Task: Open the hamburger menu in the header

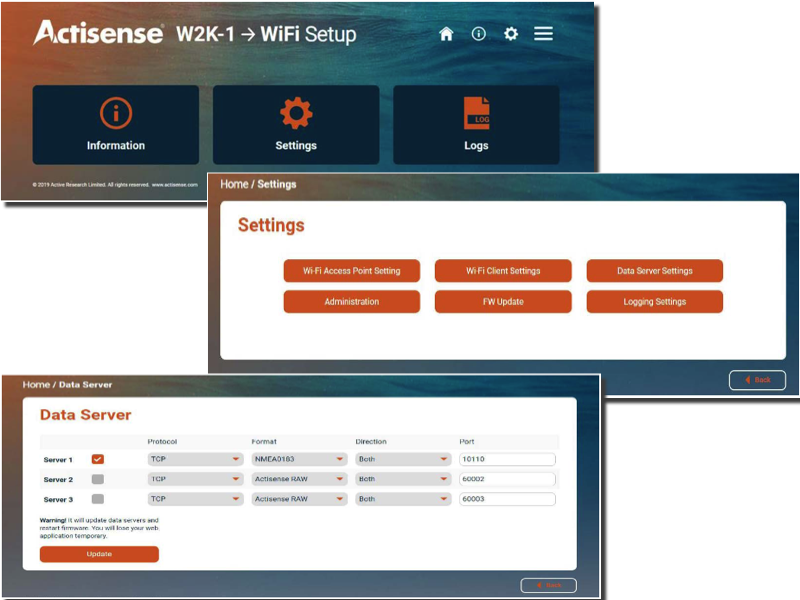Action: [x=543, y=34]
